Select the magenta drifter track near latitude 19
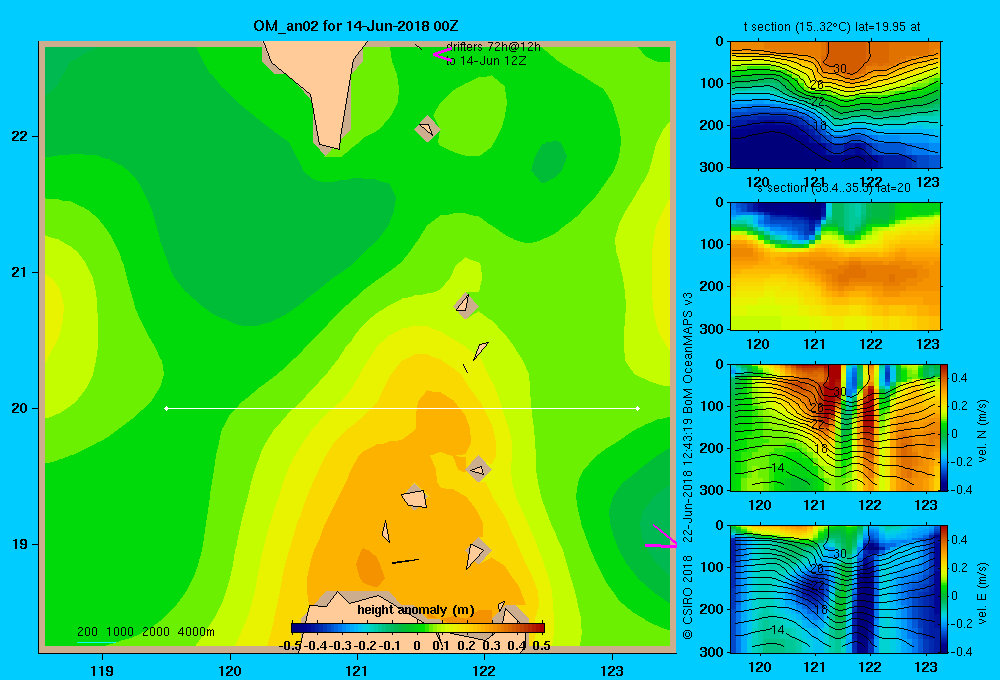Screen dimensions: 1000x680 pos(661,538)
